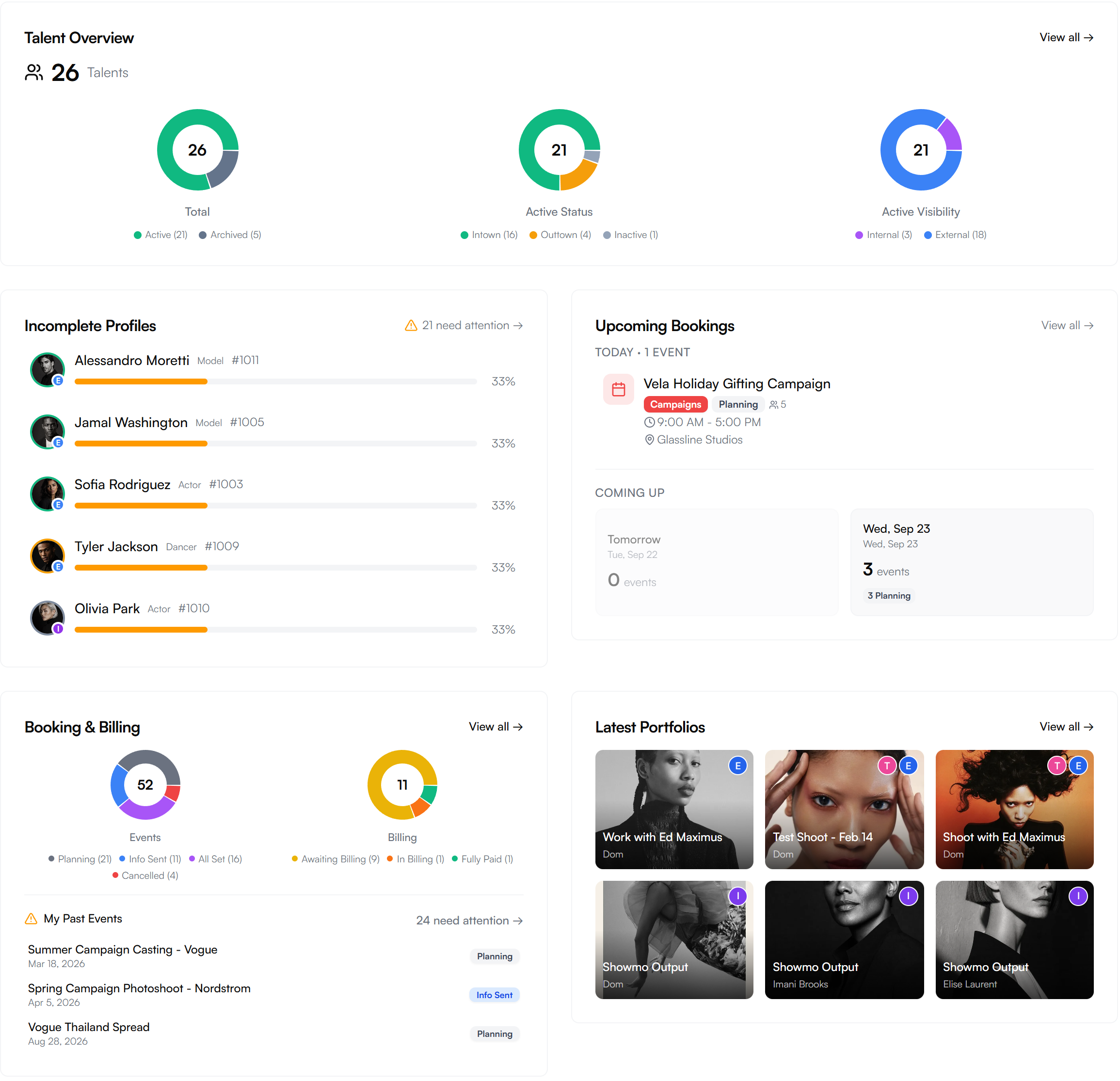Open Alessandro Moretti's profile avatar
Viewport: 1120px width, 1081px height.
click(48, 370)
